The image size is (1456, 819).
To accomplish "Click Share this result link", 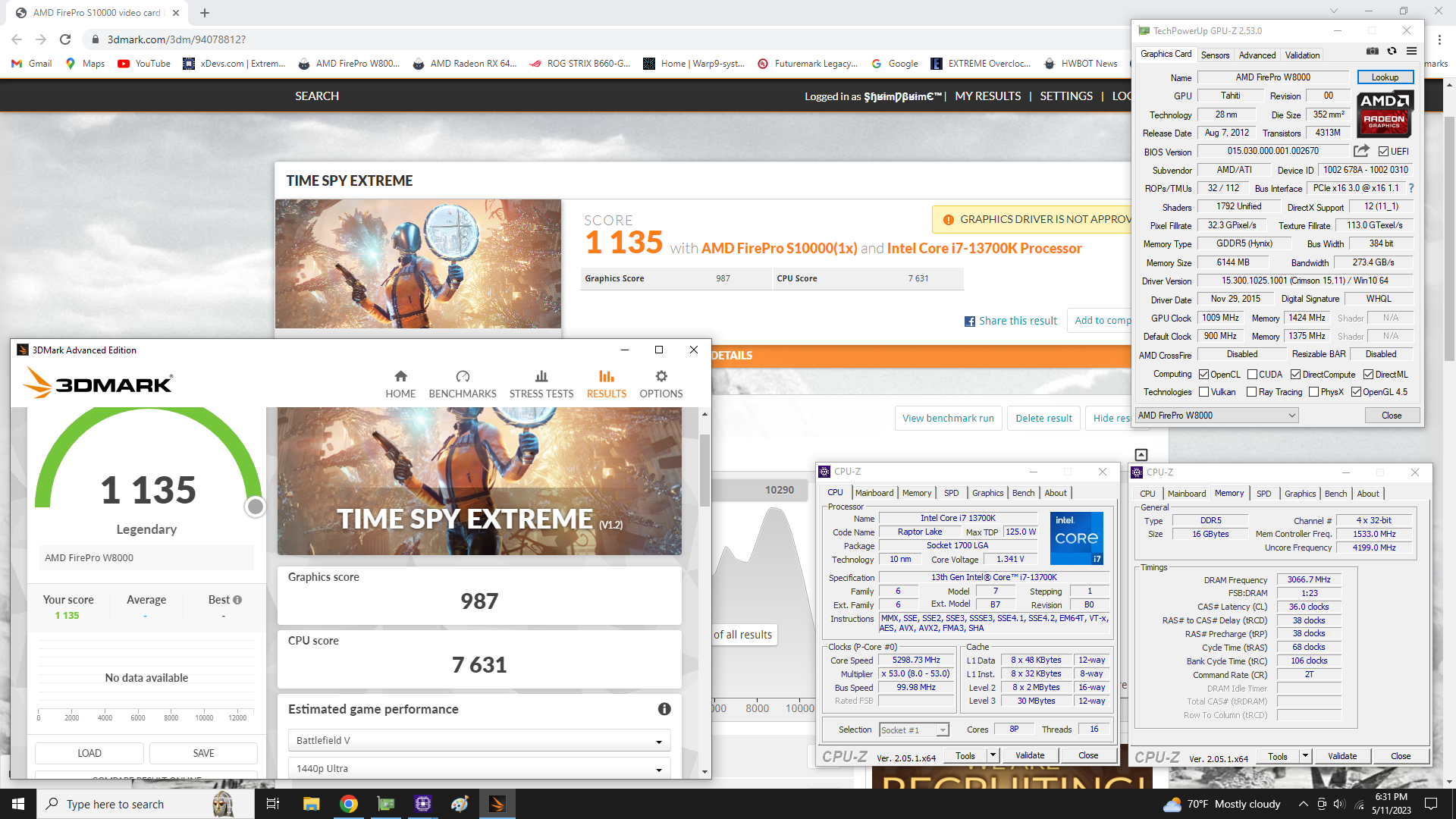I will 1011,321.
